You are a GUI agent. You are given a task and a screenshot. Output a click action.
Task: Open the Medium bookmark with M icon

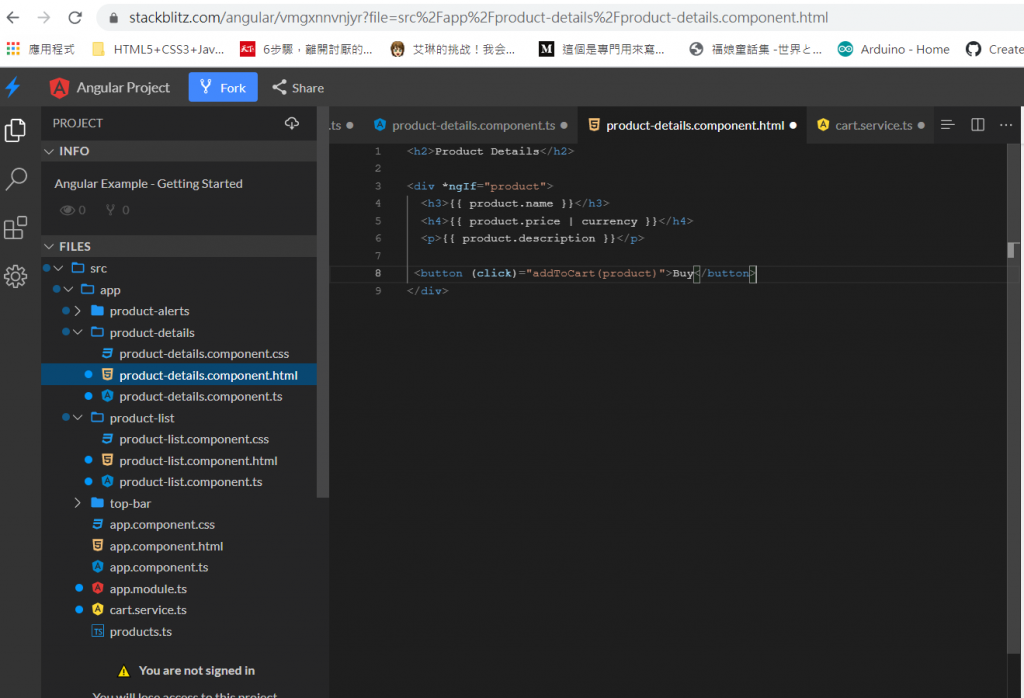(x=601, y=49)
